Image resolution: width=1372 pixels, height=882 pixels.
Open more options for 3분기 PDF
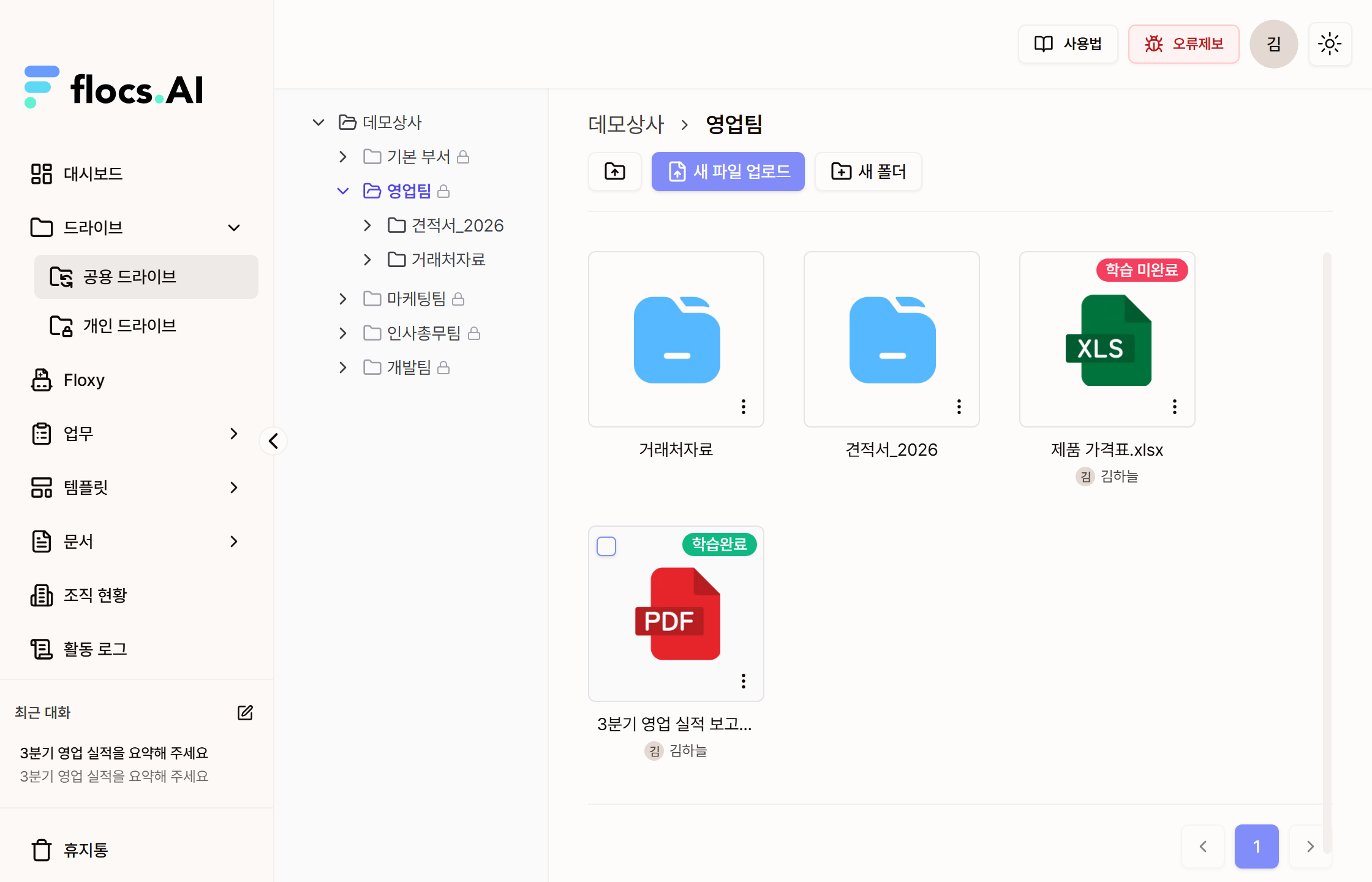click(x=744, y=681)
